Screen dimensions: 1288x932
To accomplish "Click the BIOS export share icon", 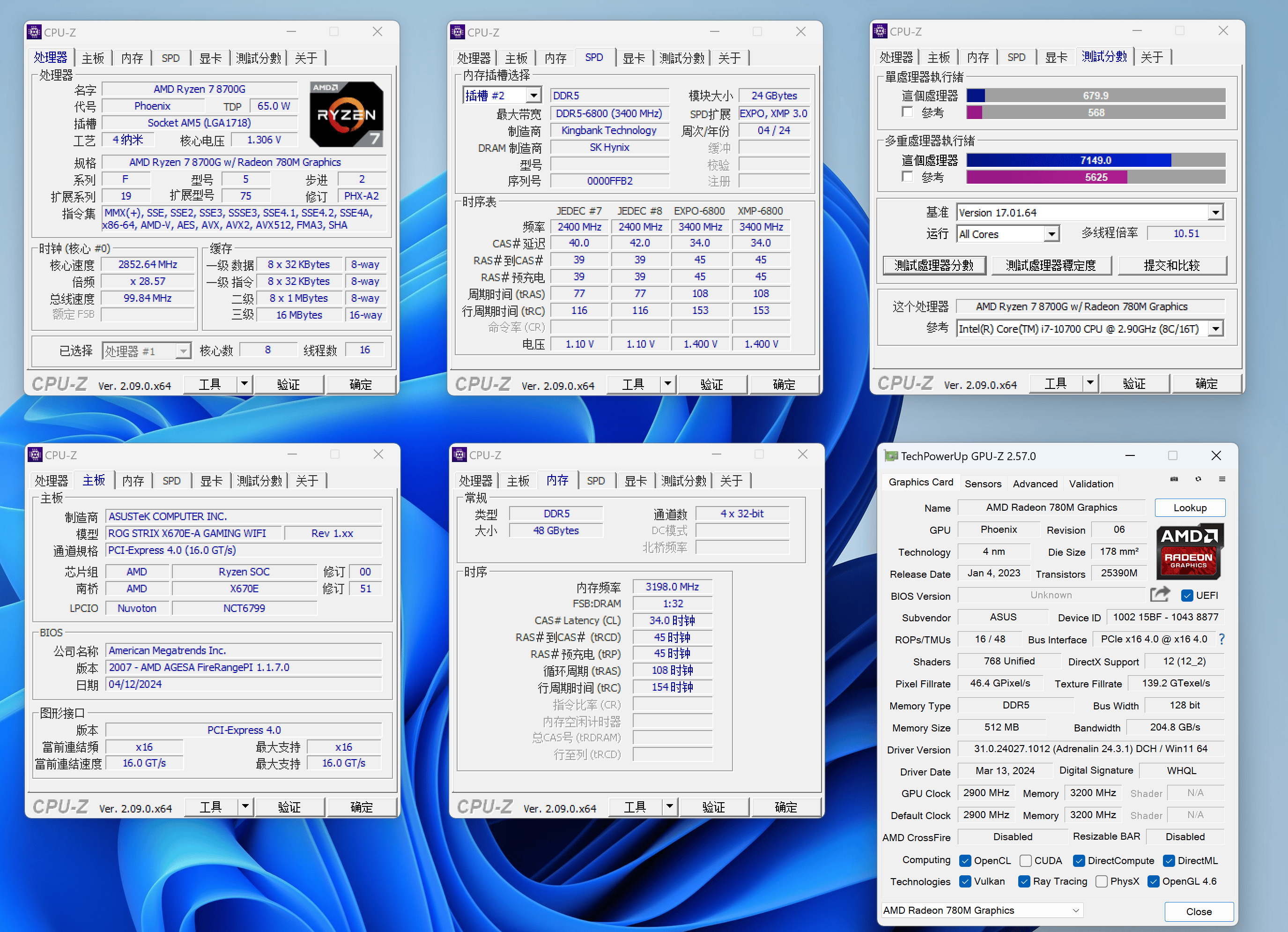I will 1160,595.
